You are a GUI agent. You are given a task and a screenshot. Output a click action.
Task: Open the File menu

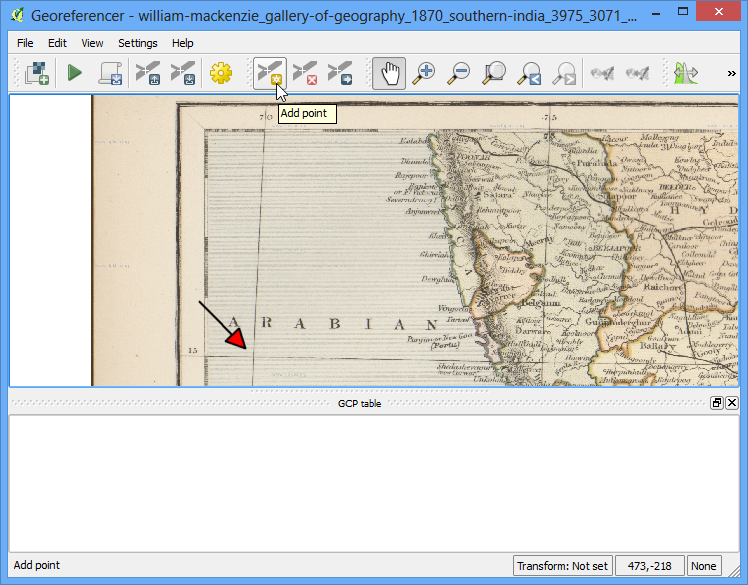pyautogui.click(x=25, y=43)
